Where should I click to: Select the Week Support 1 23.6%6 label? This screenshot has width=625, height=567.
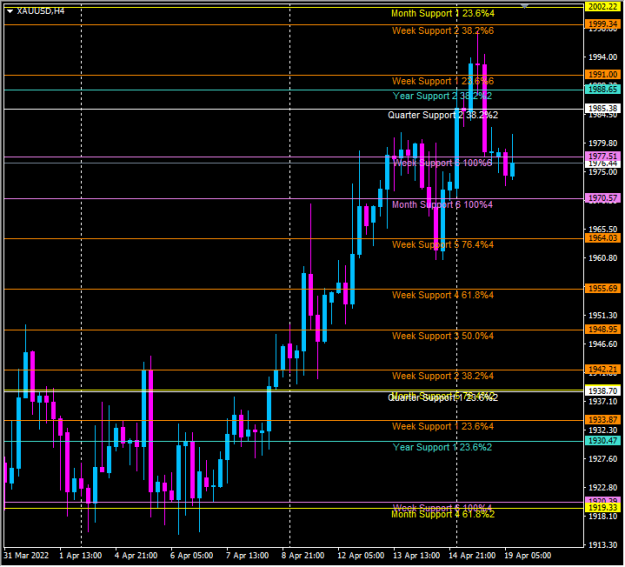[x=443, y=81]
